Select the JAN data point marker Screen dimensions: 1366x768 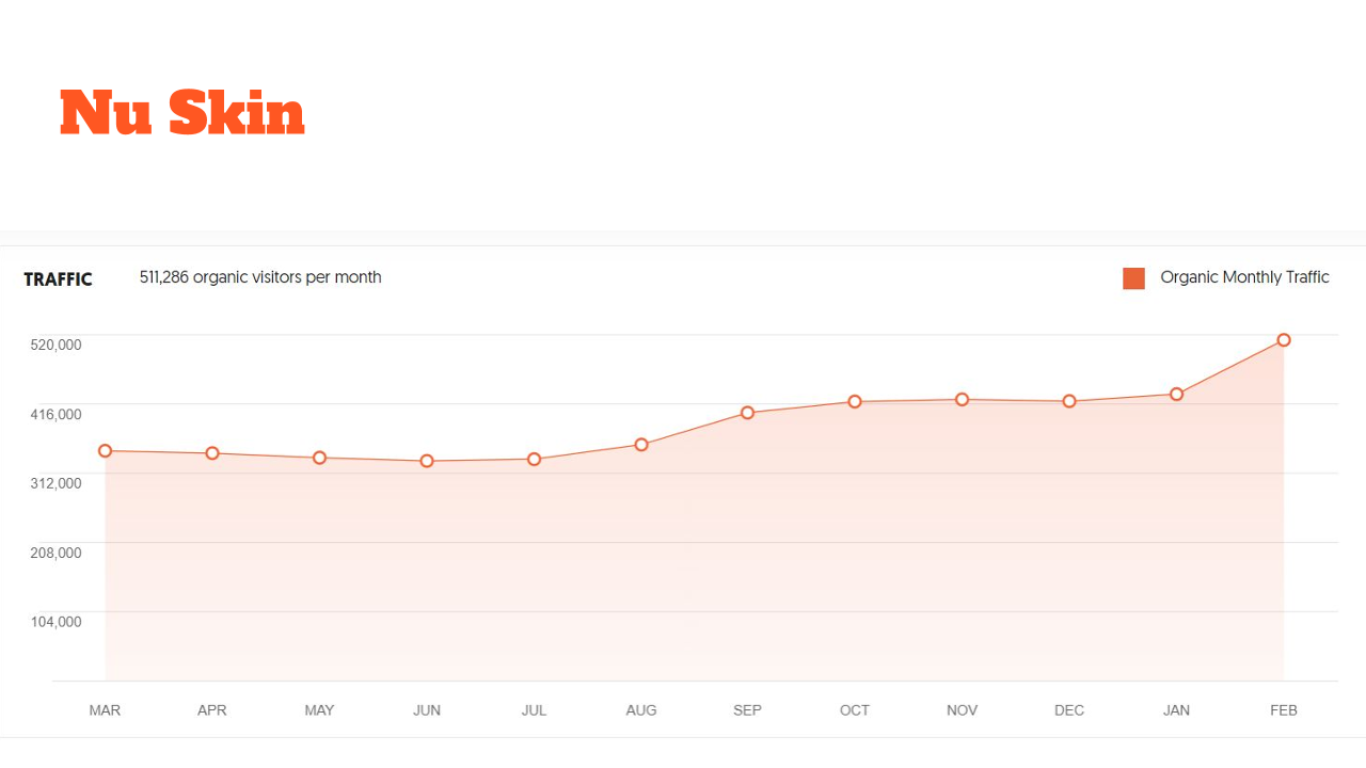point(1177,394)
